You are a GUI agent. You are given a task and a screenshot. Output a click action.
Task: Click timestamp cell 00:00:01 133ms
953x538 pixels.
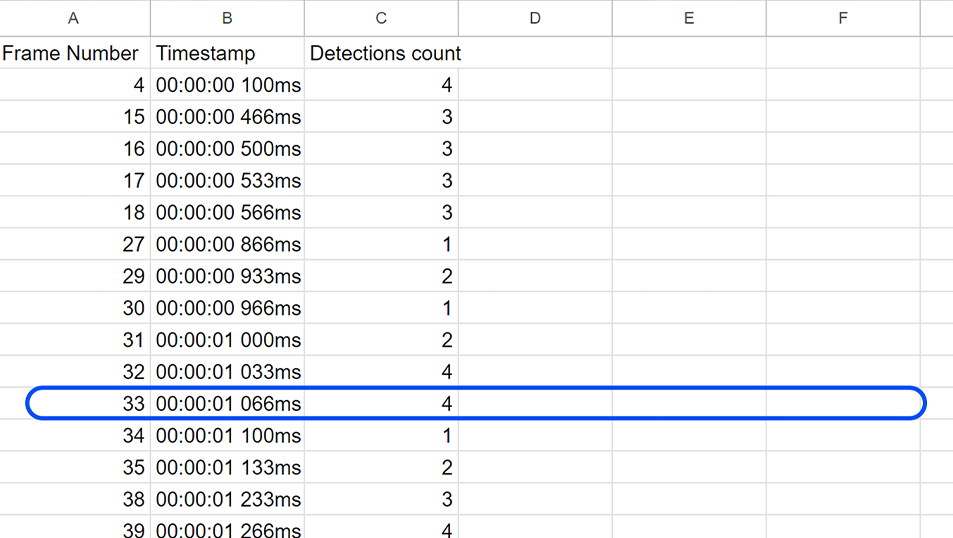point(228,468)
